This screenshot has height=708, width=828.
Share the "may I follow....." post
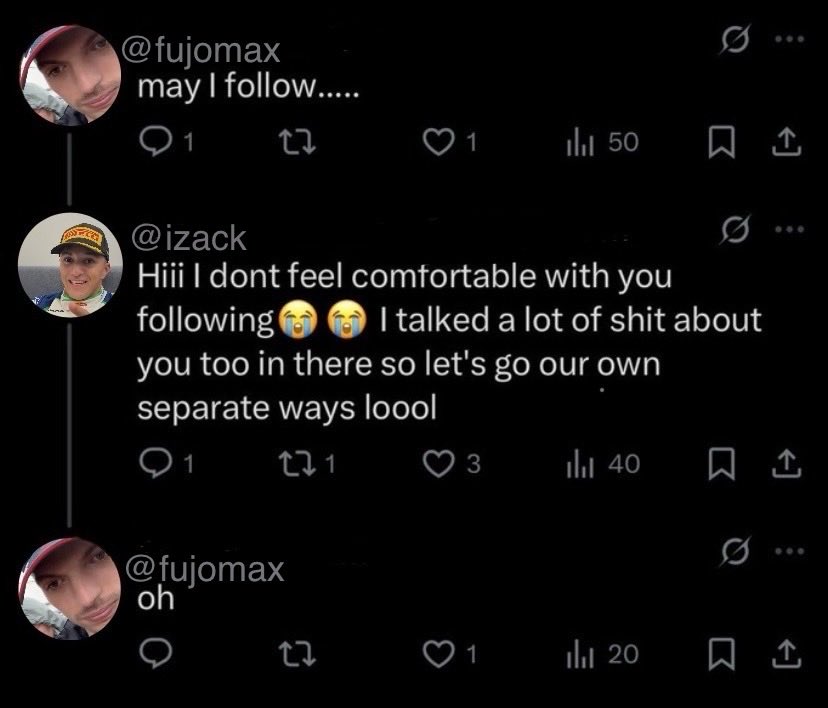787,142
